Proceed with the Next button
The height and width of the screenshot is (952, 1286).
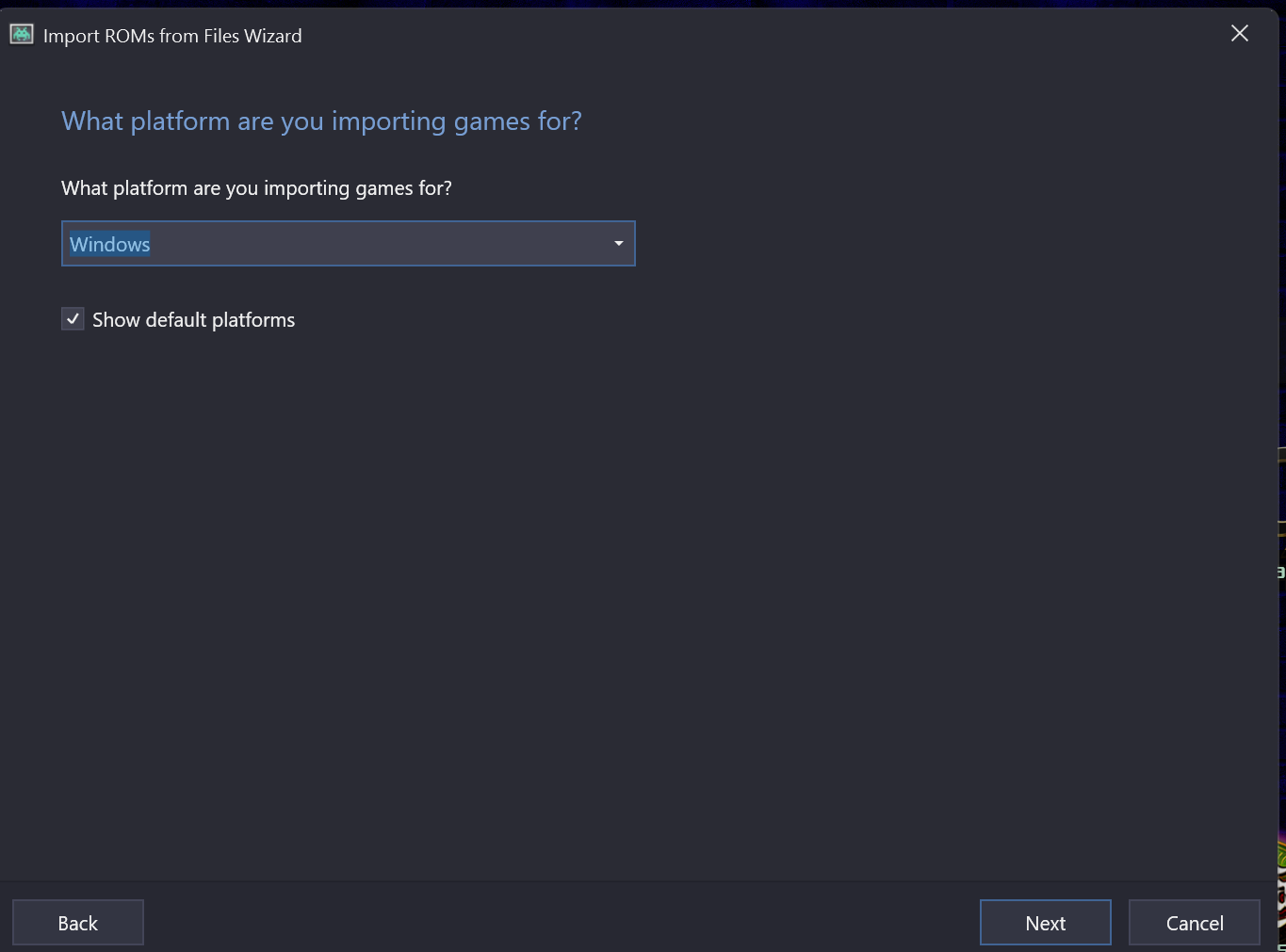(1046, 923)
